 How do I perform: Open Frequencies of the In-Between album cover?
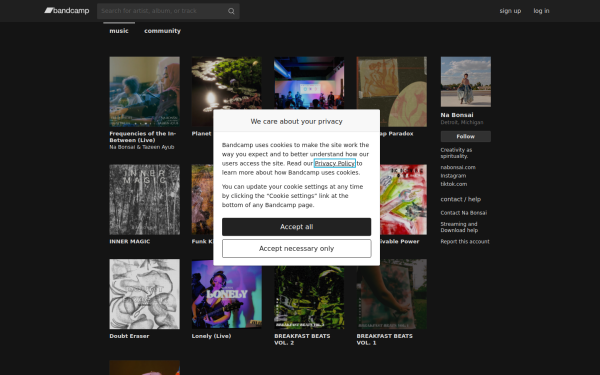144,92
